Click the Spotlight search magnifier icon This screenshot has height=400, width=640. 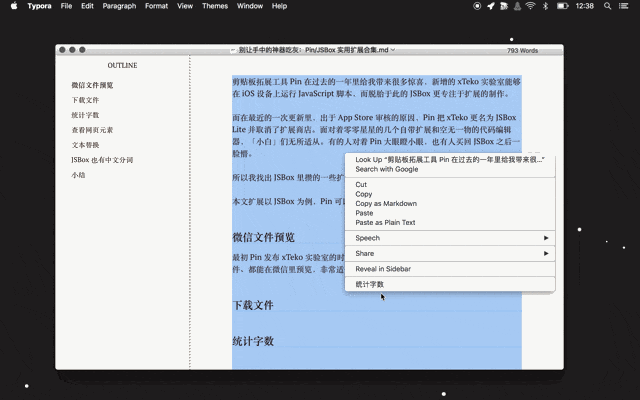point(608,6)
